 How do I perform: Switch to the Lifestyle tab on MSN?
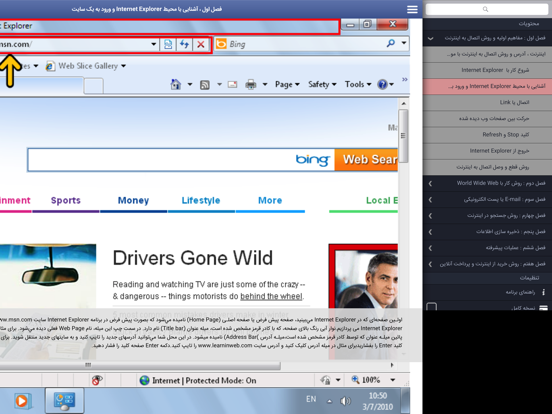(x=201, y=200)
